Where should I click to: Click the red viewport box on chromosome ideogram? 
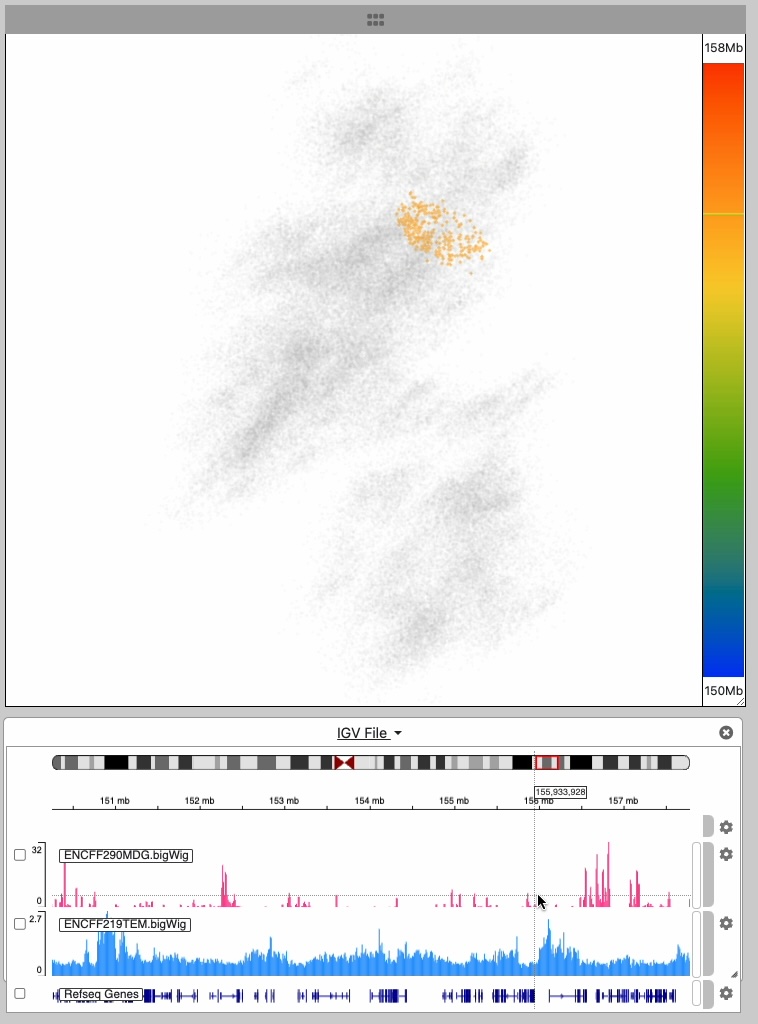(x=547, y=763)
